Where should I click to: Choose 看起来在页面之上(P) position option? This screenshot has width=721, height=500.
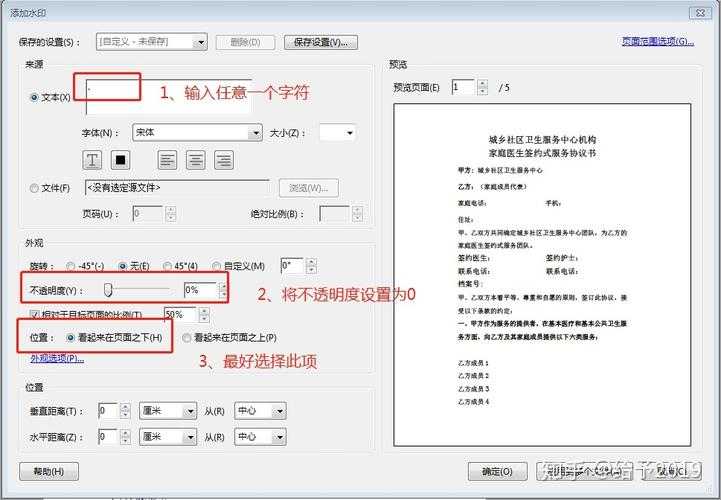click(x=187, y=338)
